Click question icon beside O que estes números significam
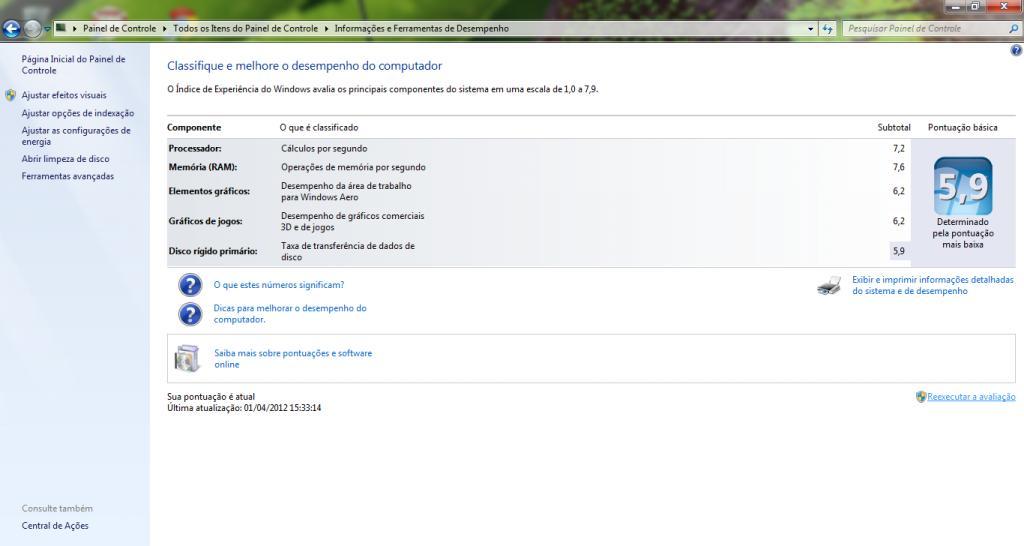The image size is (1024, 546). [190, 285]
